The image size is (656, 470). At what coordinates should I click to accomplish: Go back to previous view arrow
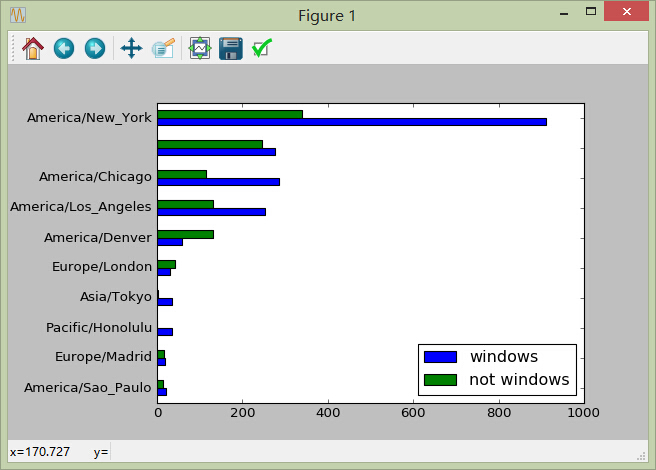64,49
